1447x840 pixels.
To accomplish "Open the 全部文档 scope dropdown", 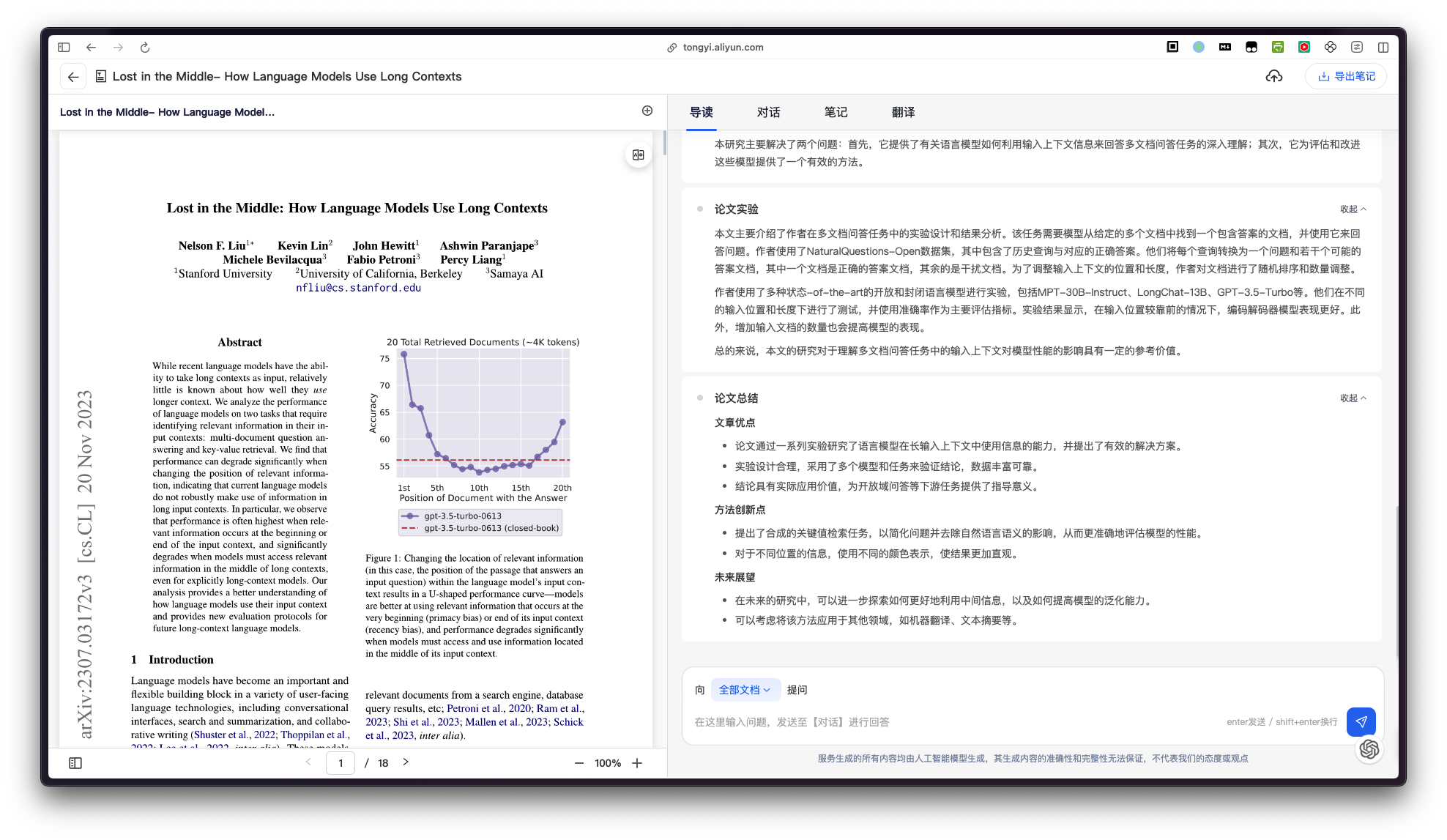I will [745, 690].
